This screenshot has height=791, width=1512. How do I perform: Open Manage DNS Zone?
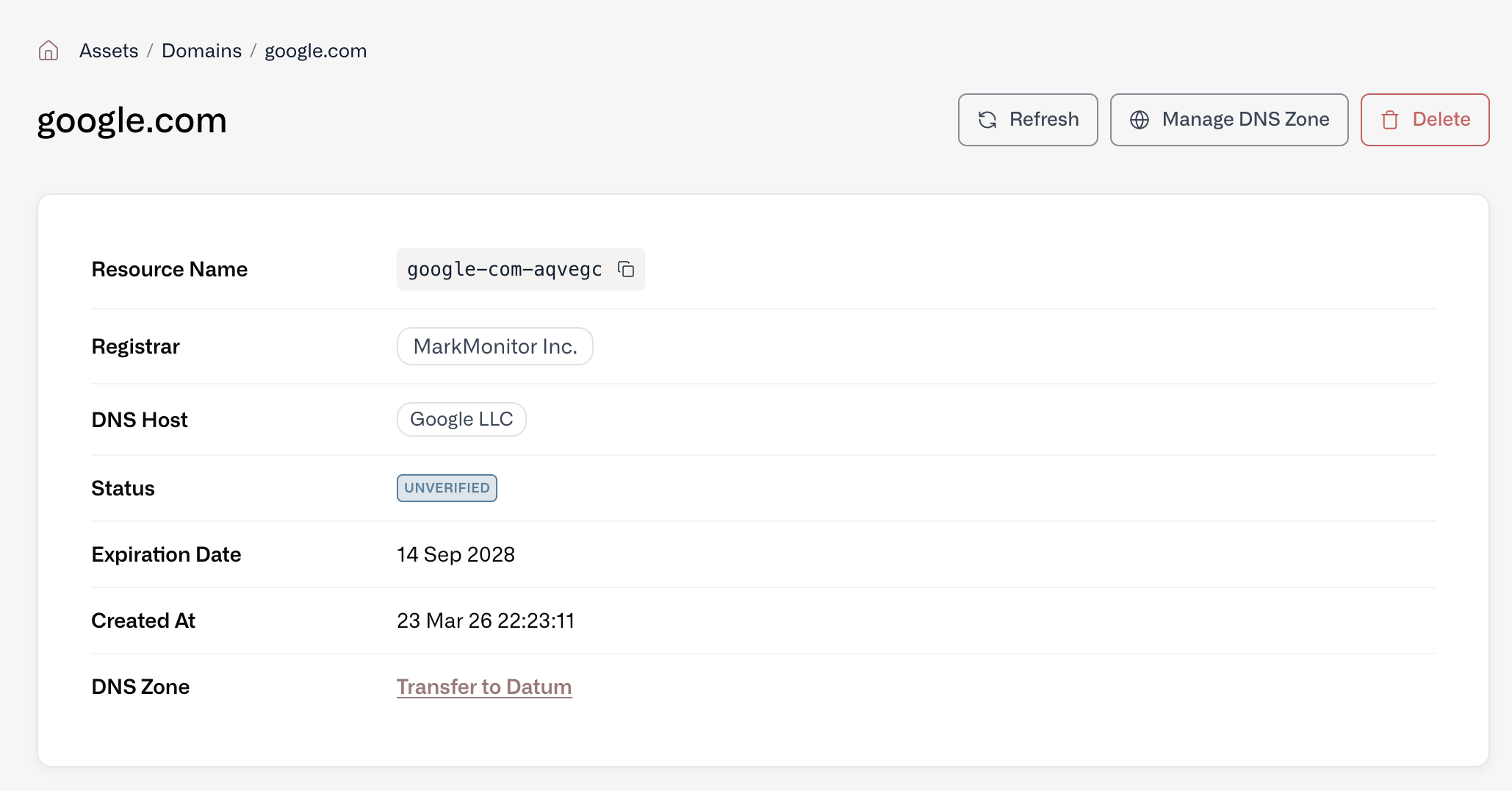[1229, 120]
